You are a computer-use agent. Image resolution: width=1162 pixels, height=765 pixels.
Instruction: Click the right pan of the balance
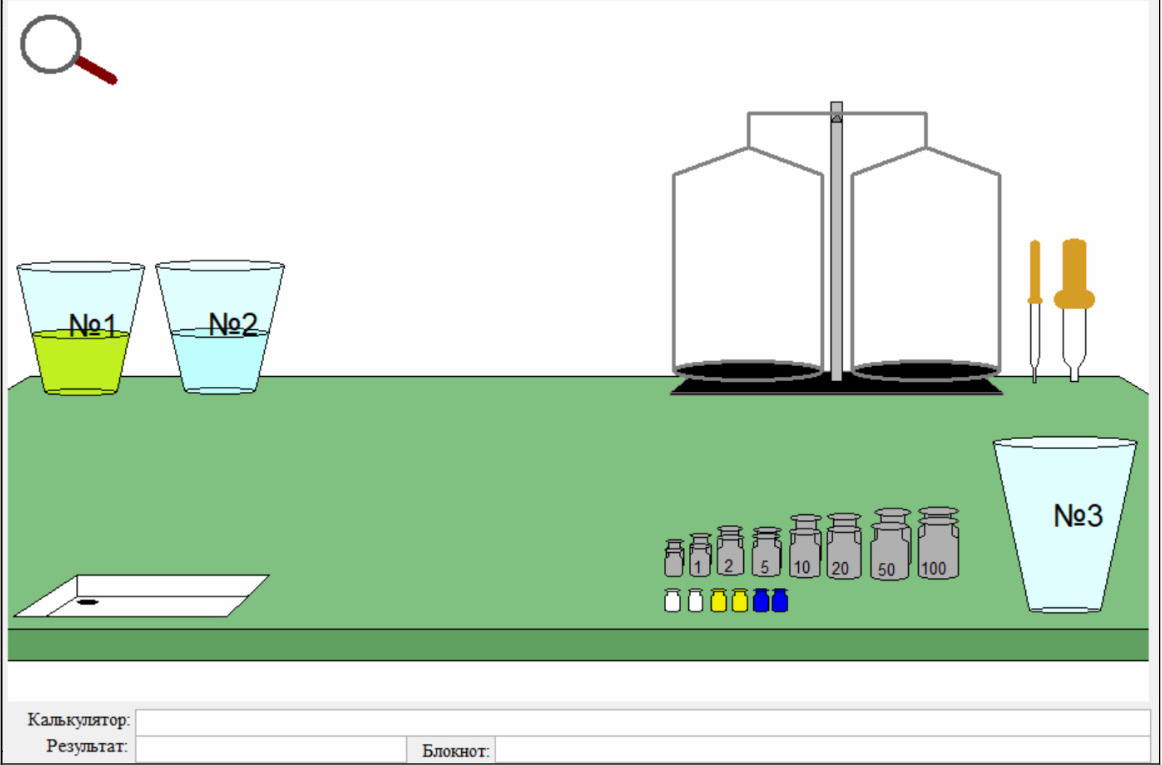[x=926, y=371]
